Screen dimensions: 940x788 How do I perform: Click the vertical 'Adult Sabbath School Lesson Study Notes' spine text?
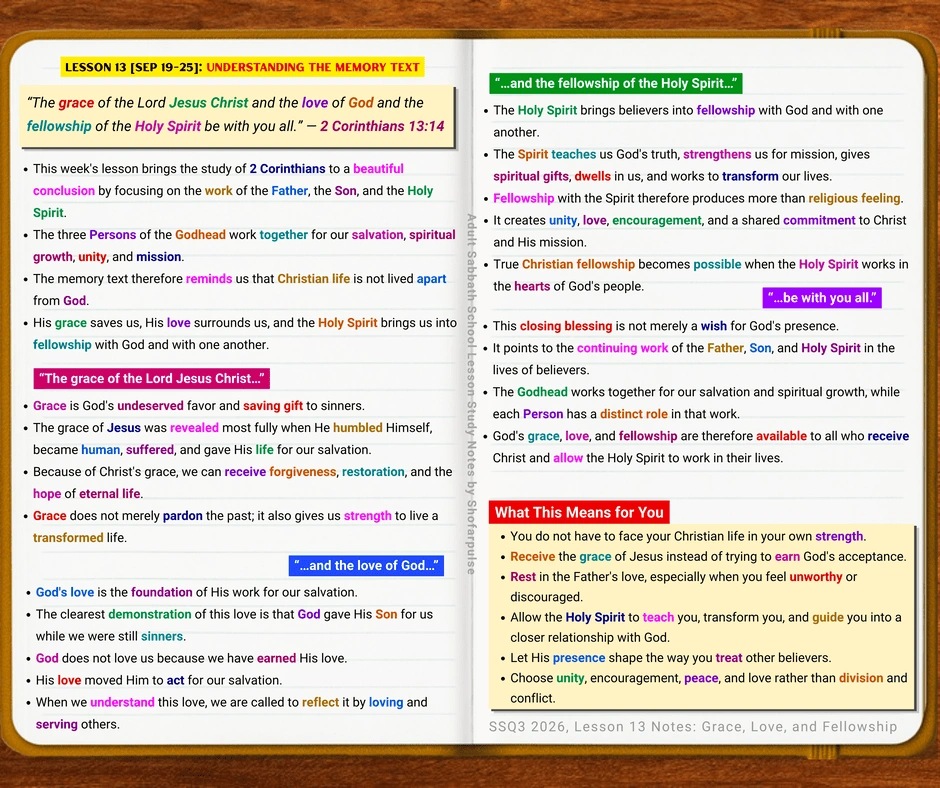pos(471,394)
